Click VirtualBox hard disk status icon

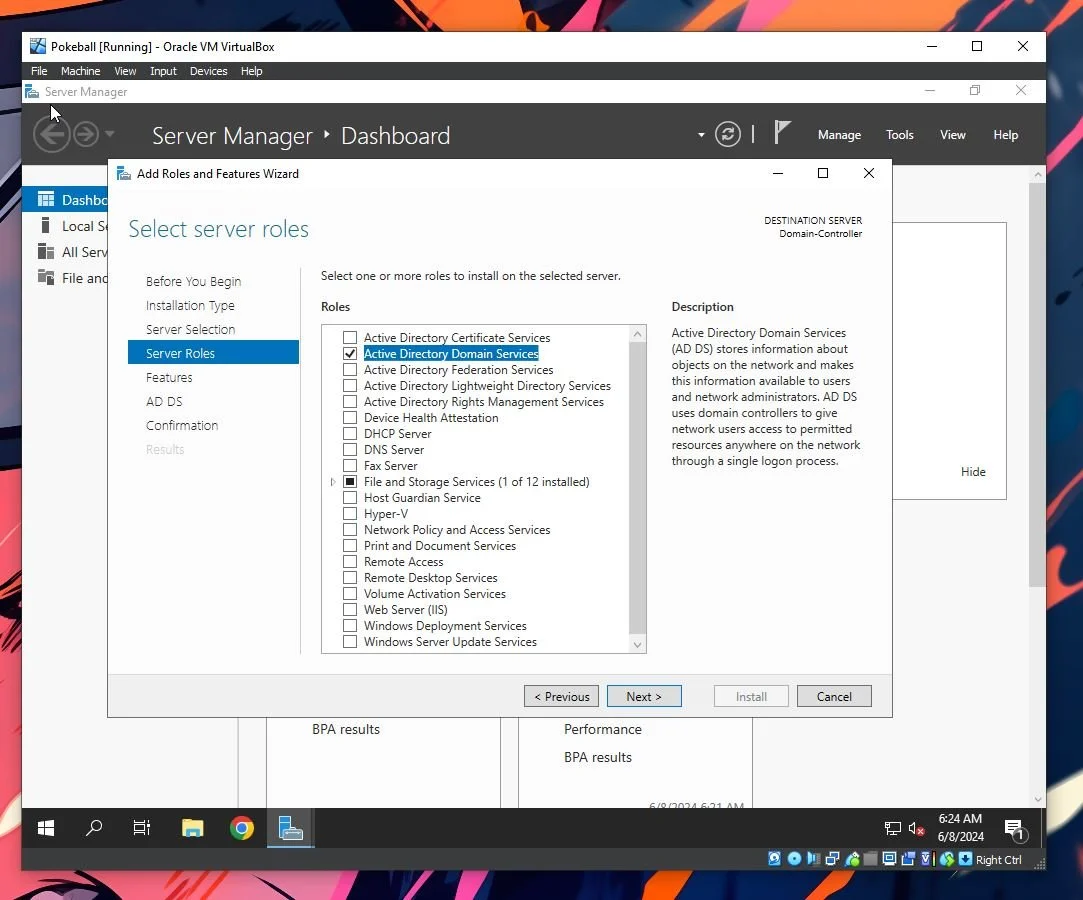(x=774, y=859)
